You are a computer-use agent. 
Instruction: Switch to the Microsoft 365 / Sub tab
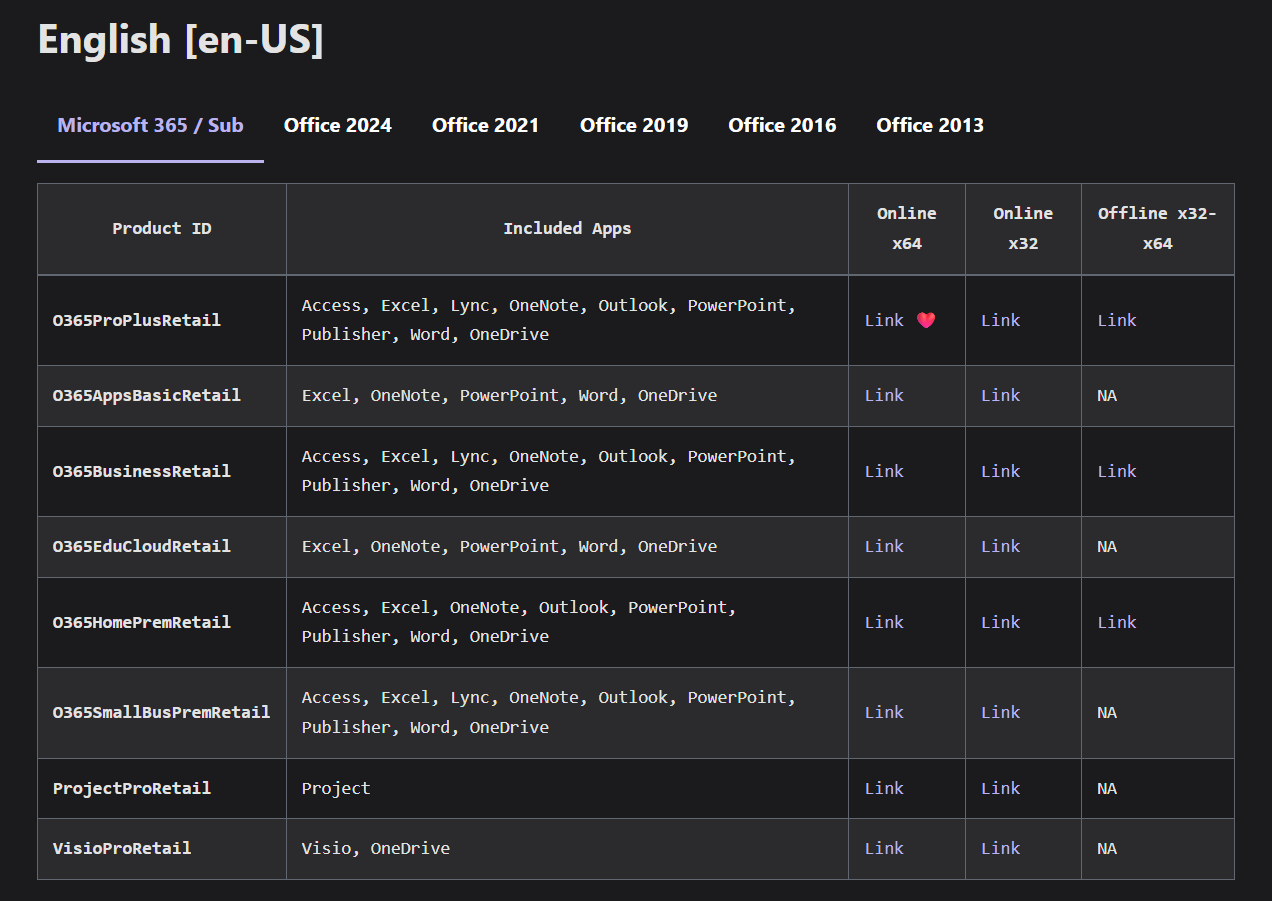[x=150, y=125]
